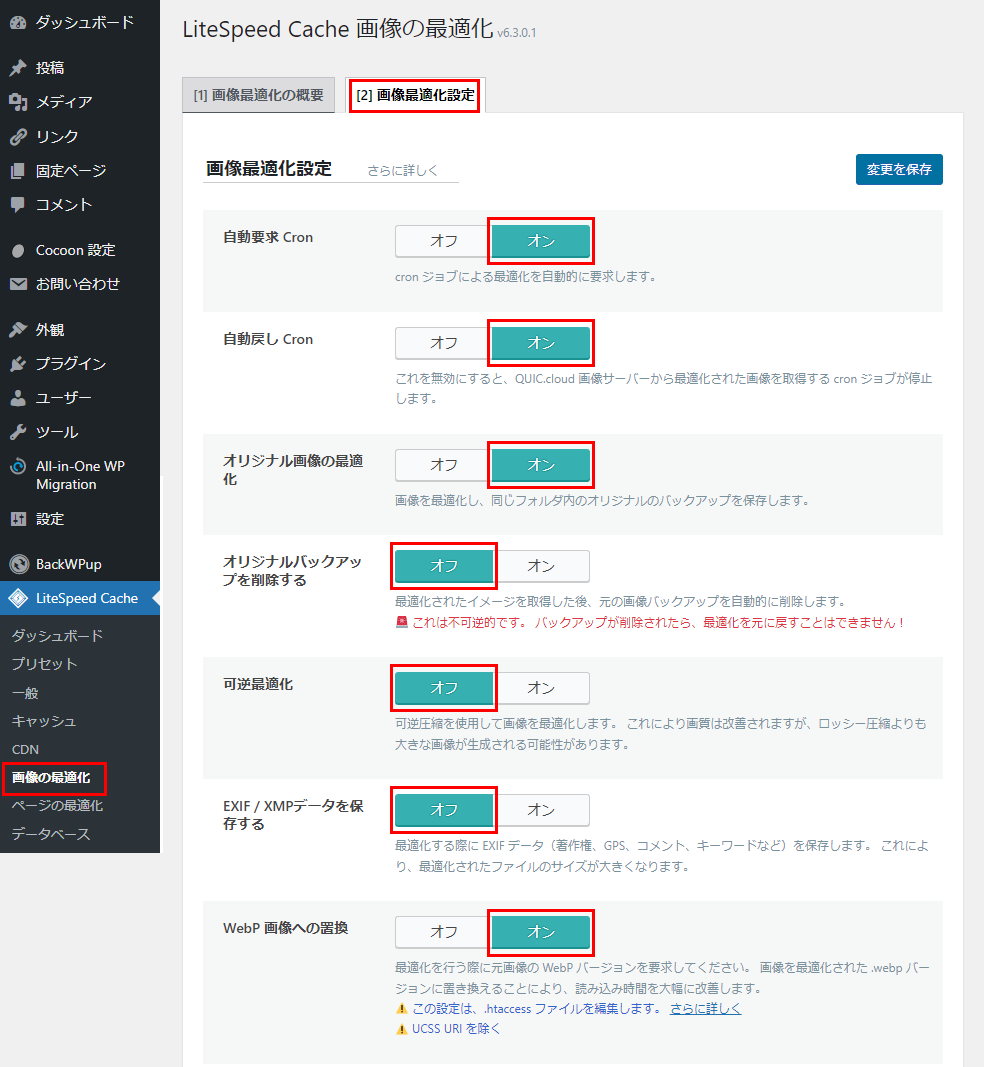Enable オリジナルバックアップを削除する with オン
984x1067 pixels.
[x=541, y=566]
